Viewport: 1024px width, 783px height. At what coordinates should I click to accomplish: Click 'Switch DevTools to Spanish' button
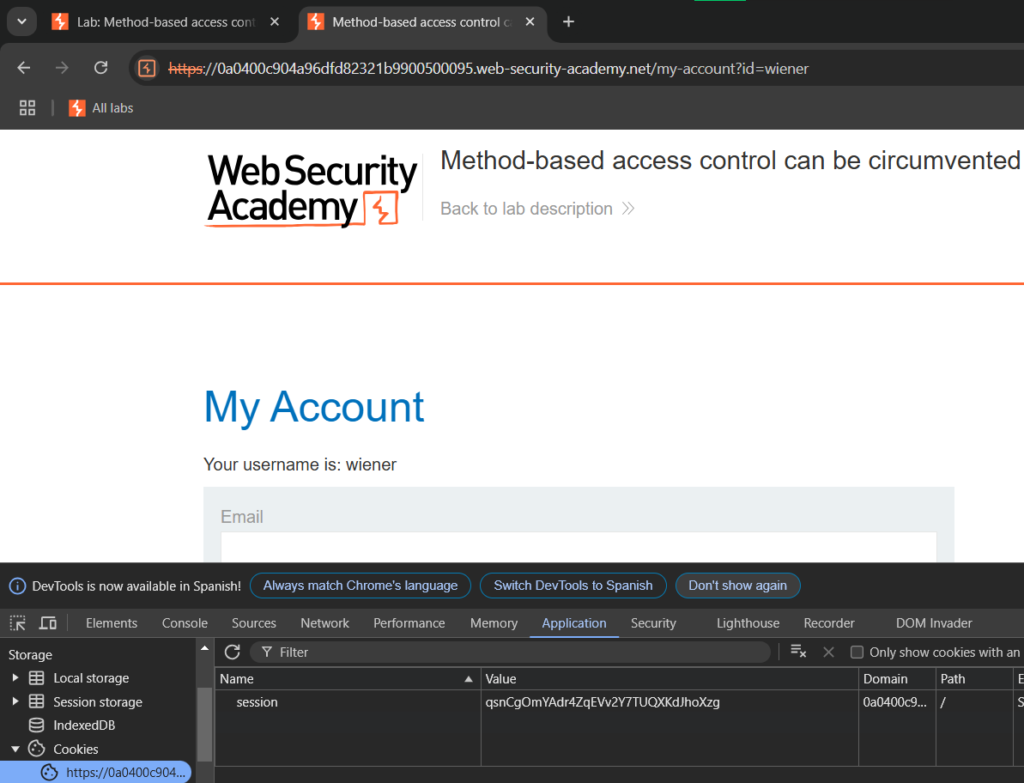point(573,586)
